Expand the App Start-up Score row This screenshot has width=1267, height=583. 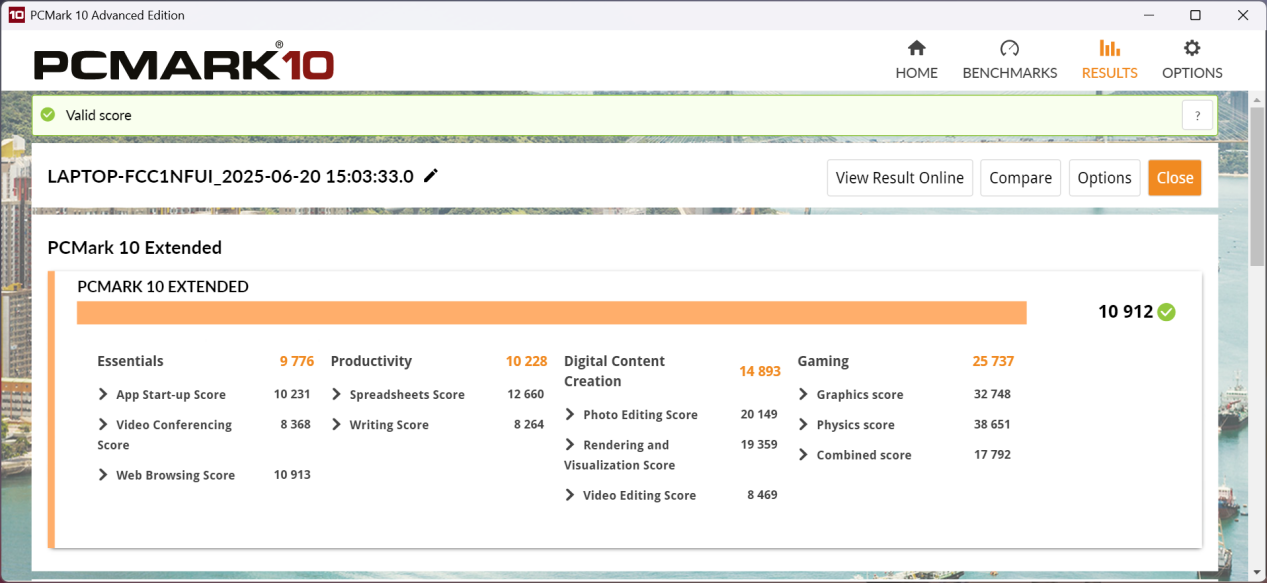(x=103, y=395)
